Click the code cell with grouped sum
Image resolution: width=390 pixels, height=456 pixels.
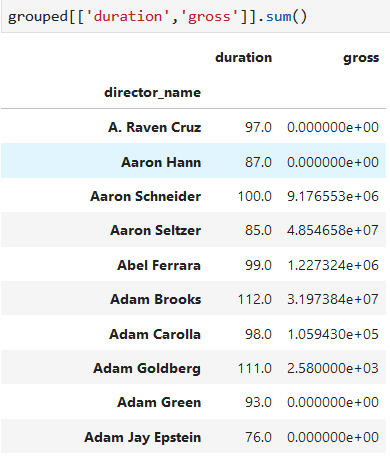(x=195, y=16)
